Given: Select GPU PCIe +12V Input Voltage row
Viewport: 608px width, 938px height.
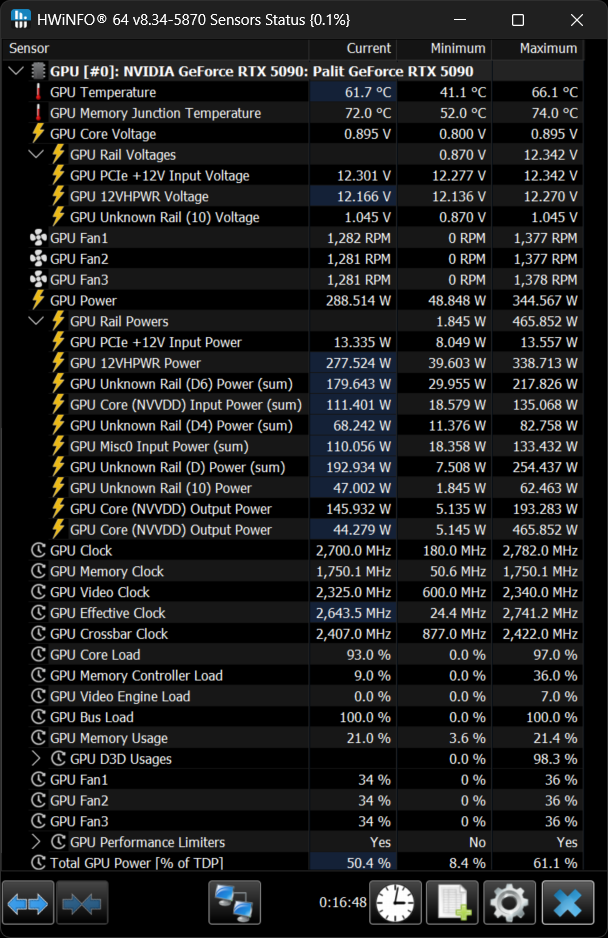Looking at the screenshot, I should (x=293, y=176).
